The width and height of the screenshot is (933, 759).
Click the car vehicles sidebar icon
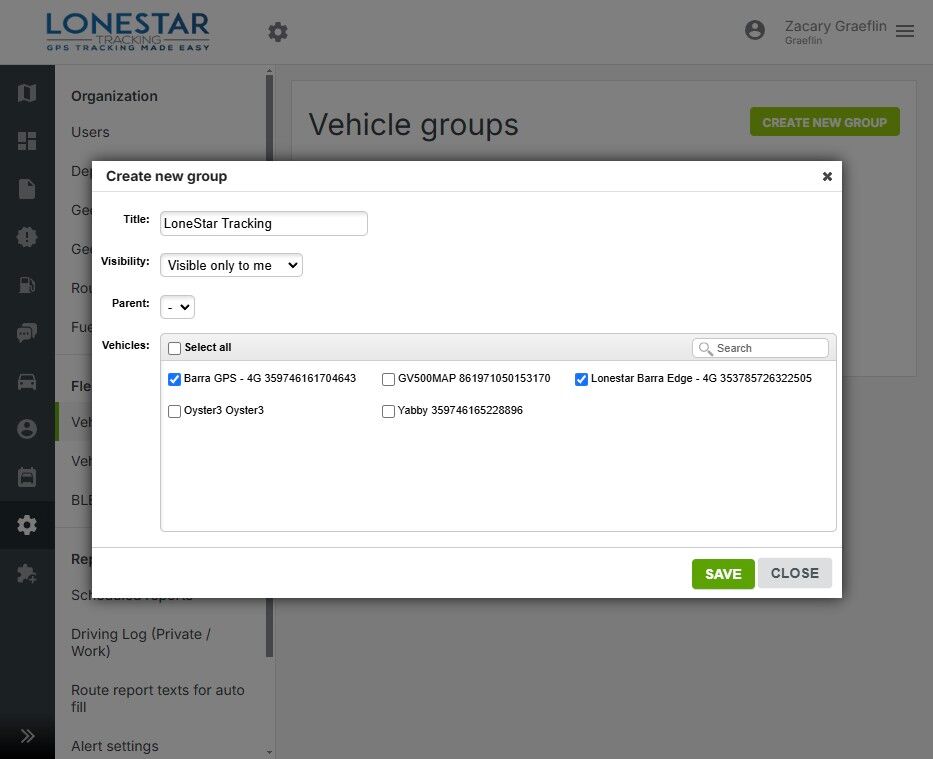pyautogui.click(x=27, y=381)
